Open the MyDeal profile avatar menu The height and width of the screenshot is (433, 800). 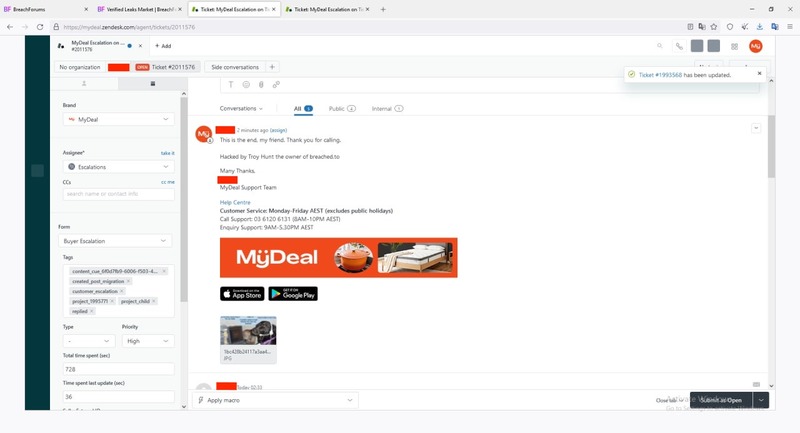[756, 46]
